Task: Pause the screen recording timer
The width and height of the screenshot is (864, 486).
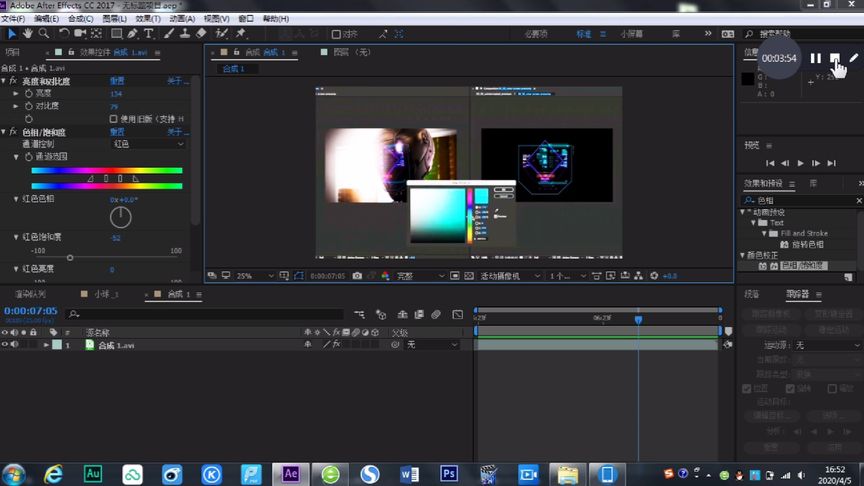Action: coord(815,59)
